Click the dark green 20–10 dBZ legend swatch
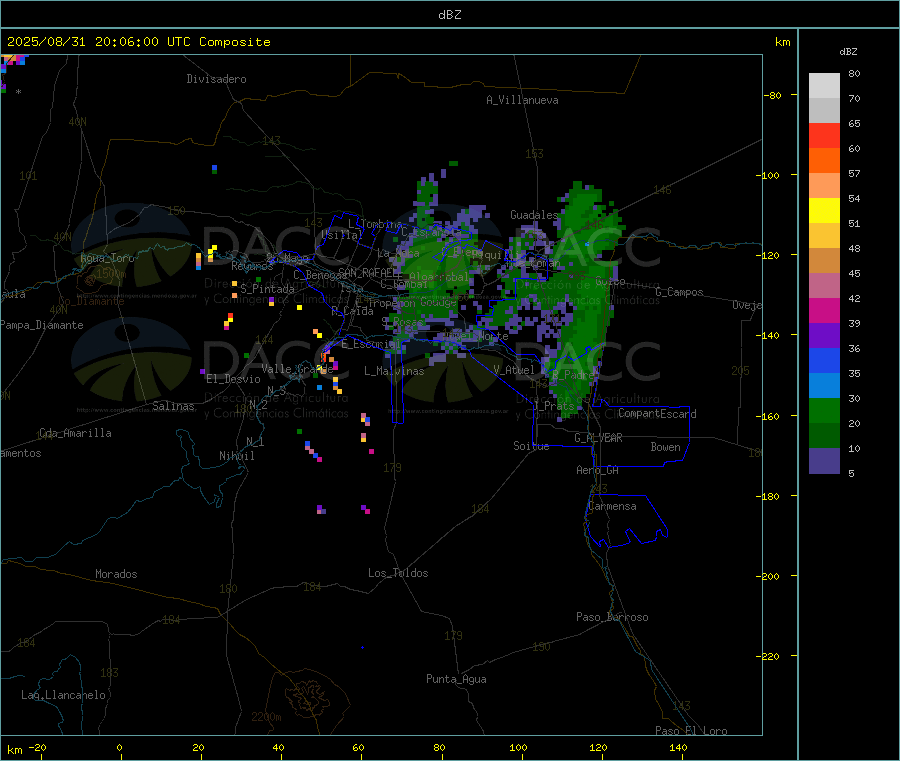 coord(824,436)
